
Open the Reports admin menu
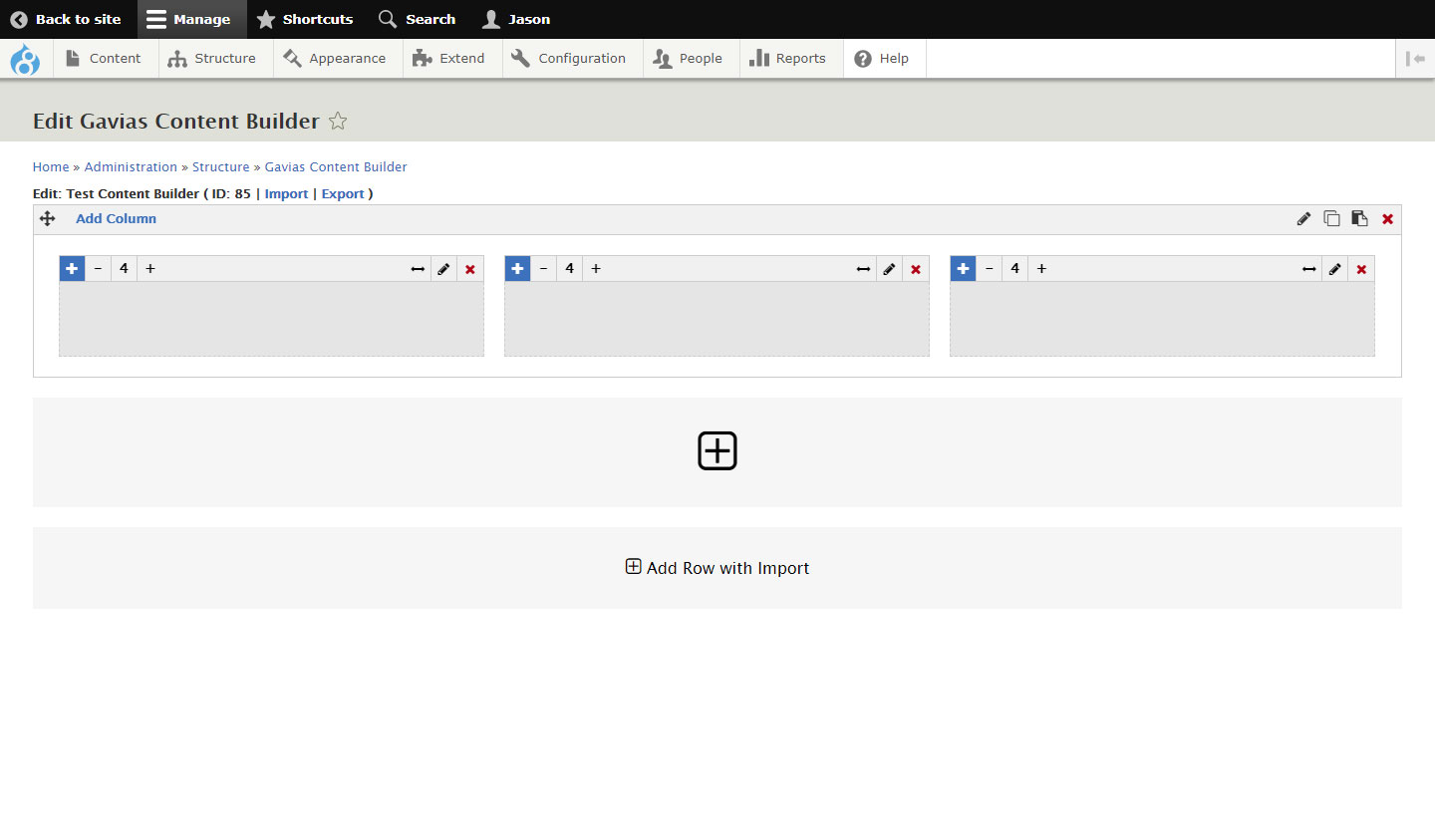point(789,58)
